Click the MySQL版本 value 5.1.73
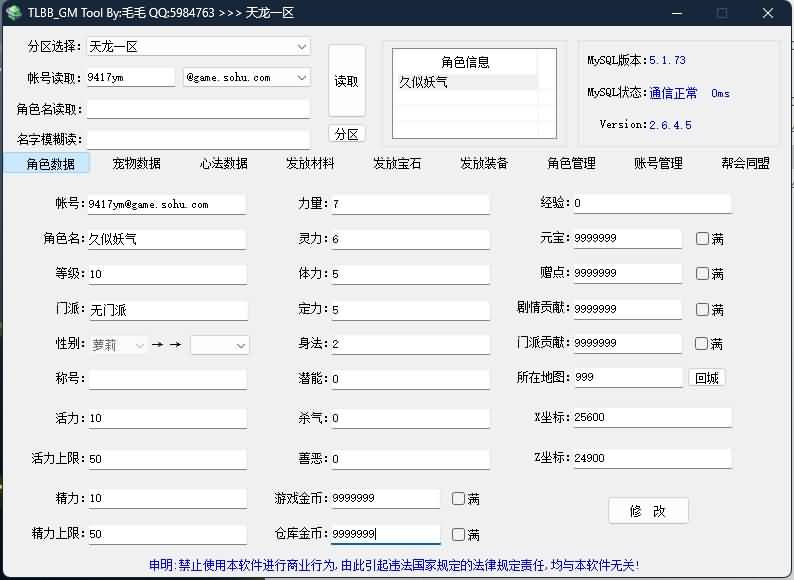Viewport: 794px width, 580px height. coord(667,60)
